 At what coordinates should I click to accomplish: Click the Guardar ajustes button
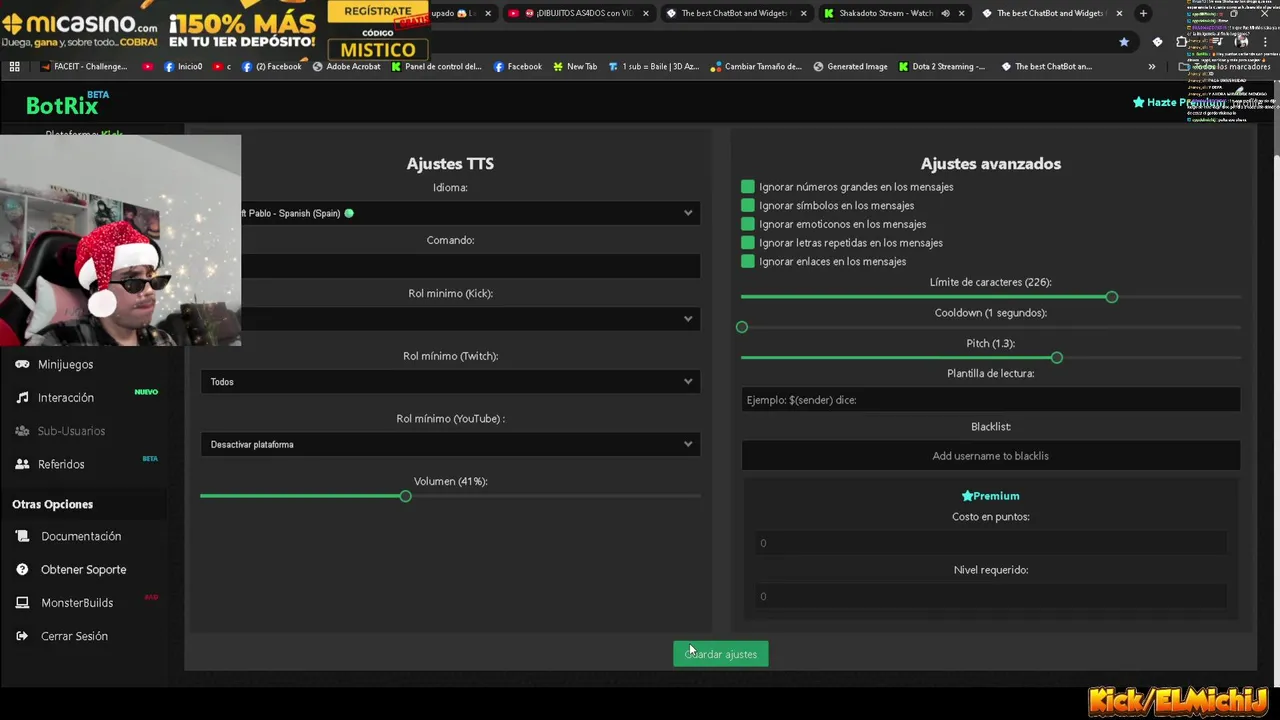721,654
